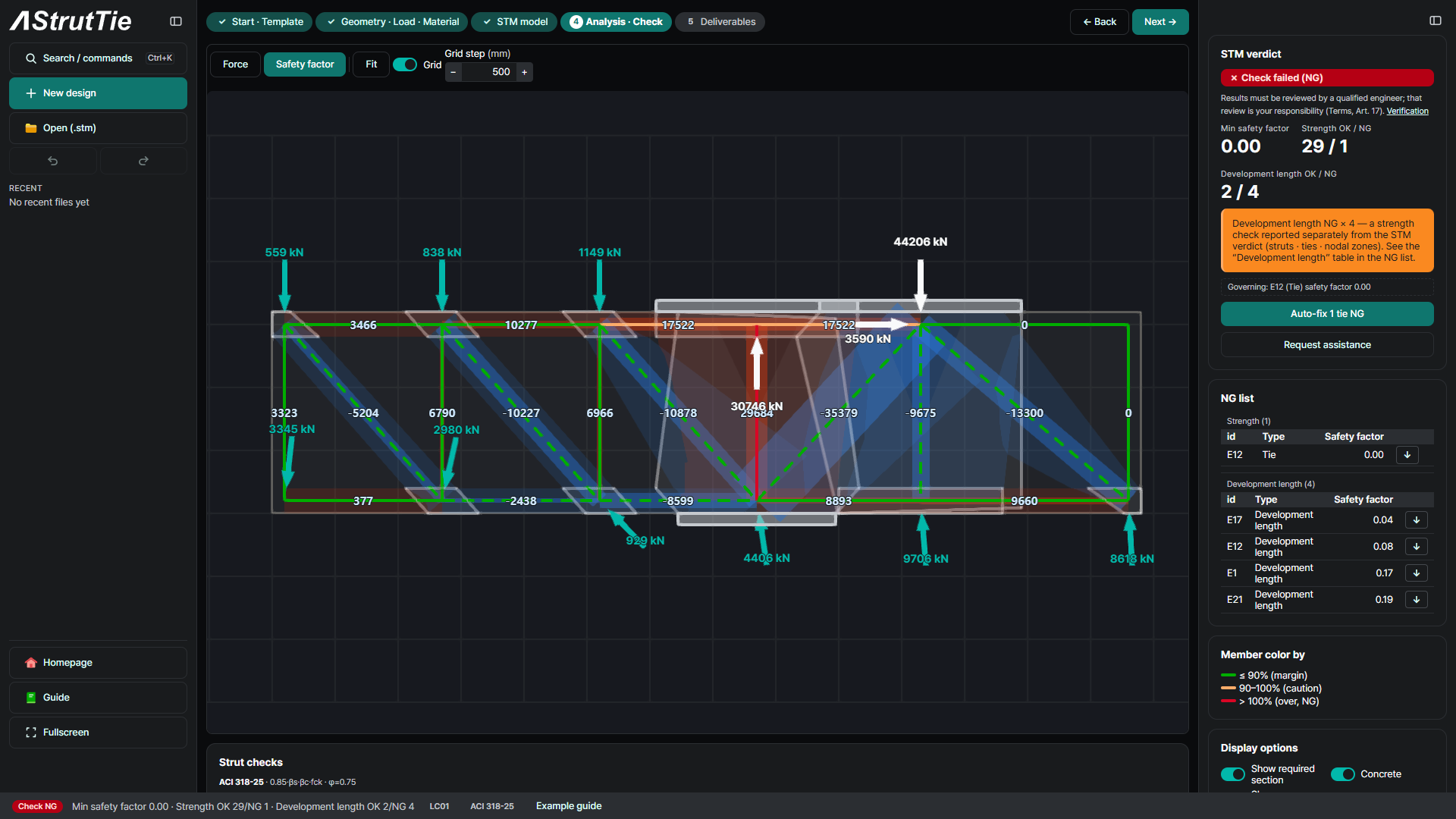Click the Back button
Image resolution: width=1456 pixels, height=819 pixels.
1100,22
